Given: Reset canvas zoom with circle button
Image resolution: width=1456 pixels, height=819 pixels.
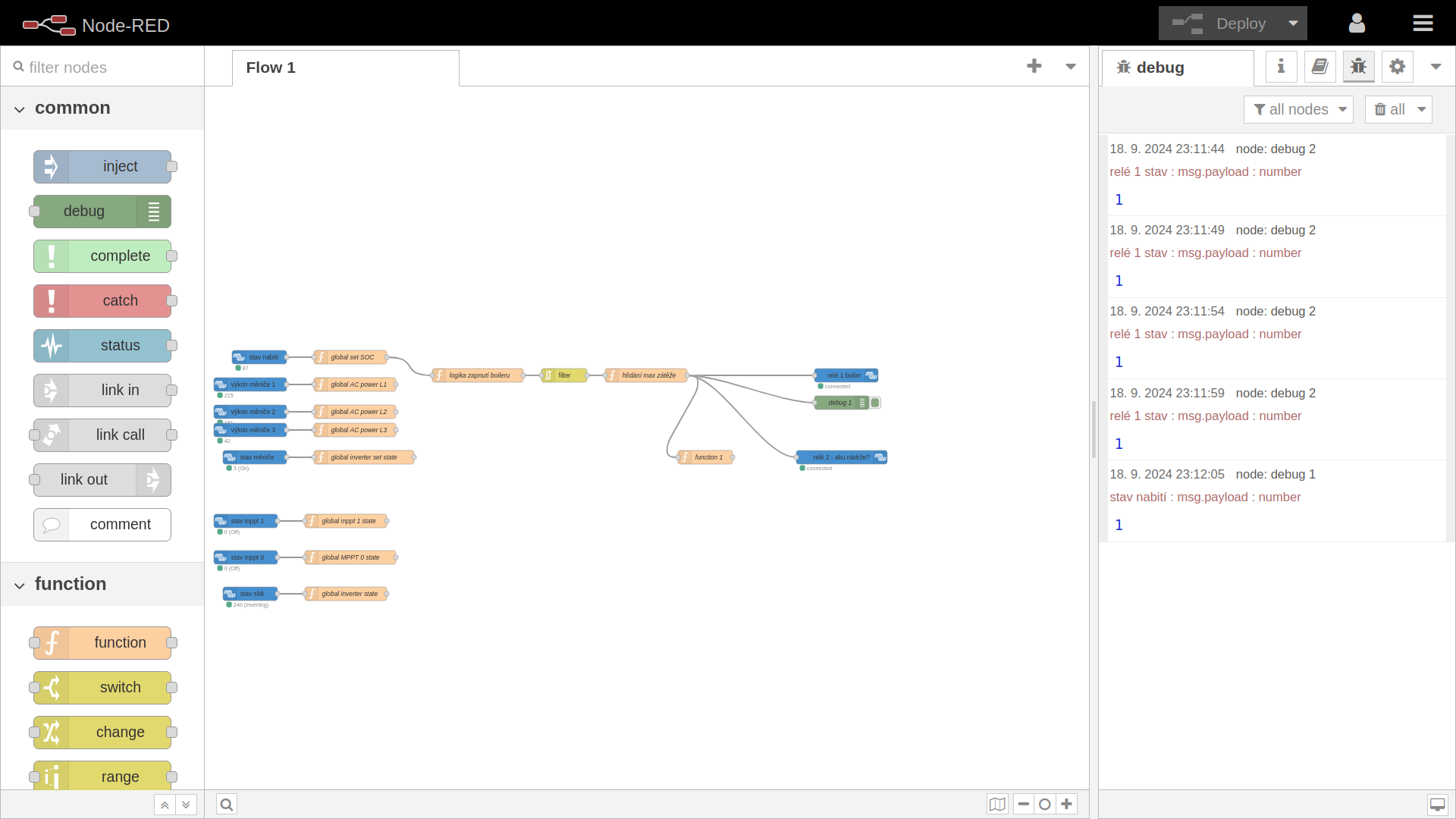Looking at the screenshot, I should click(1045, 804).
